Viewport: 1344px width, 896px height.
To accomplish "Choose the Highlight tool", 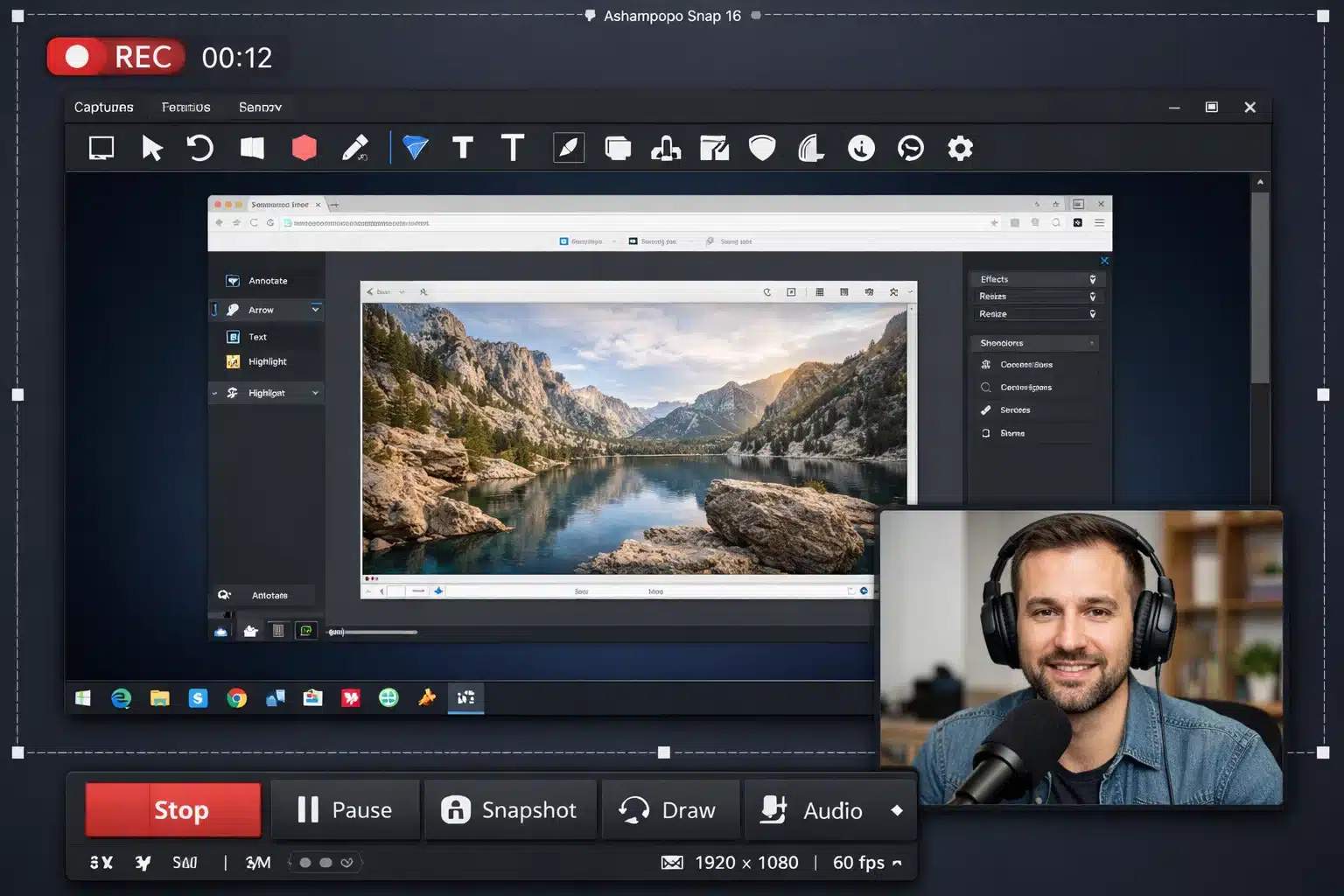I will point(266,361).
